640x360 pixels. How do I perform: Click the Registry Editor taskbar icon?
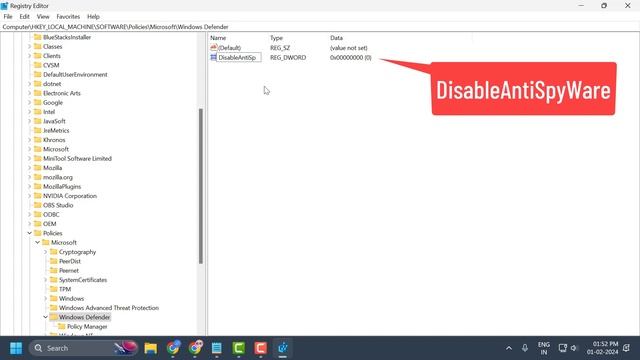tap(282, 348)
